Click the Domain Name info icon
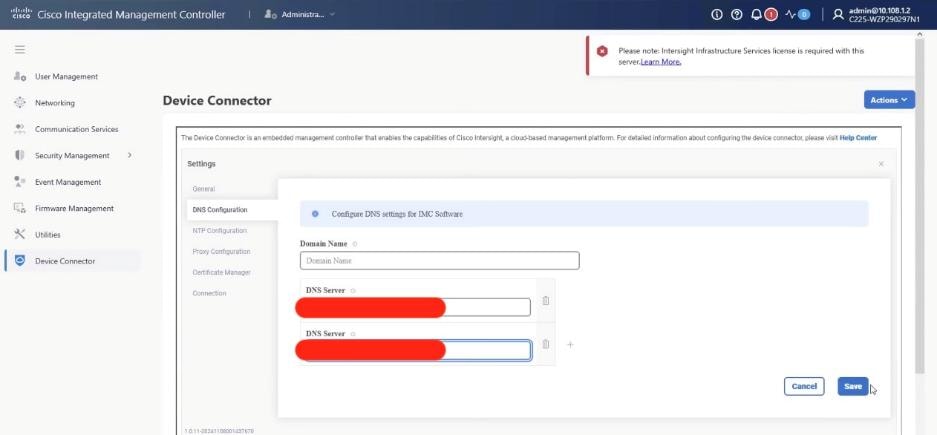Image resolution: width=937 pixels, height=435 pixels. click(x=355, y=244)
